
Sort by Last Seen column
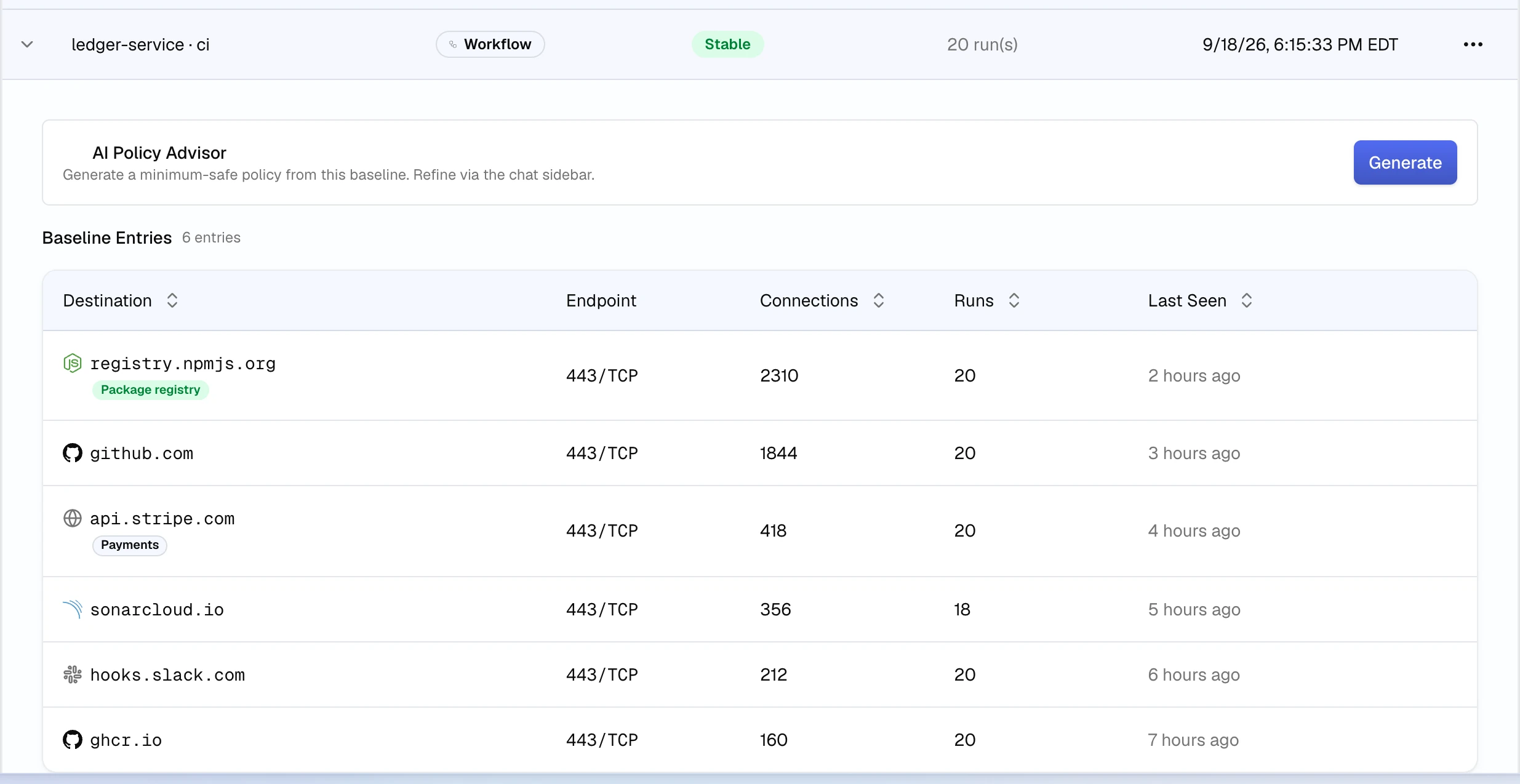pyautogui.click(x=1247, y=300)
